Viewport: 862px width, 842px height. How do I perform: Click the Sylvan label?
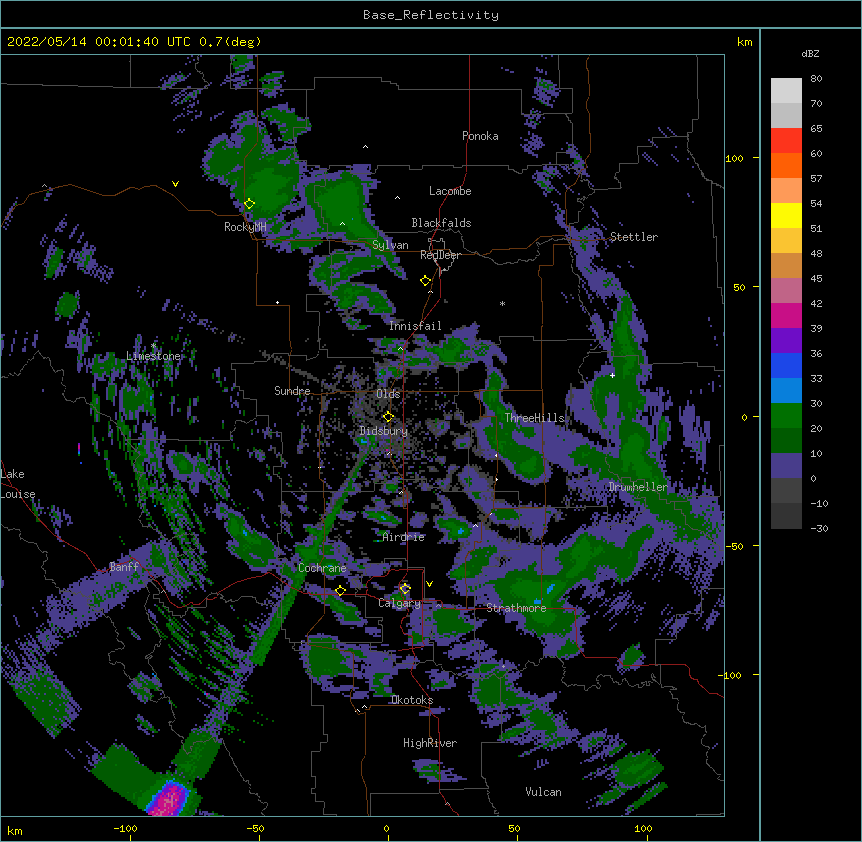pos(390,245)
